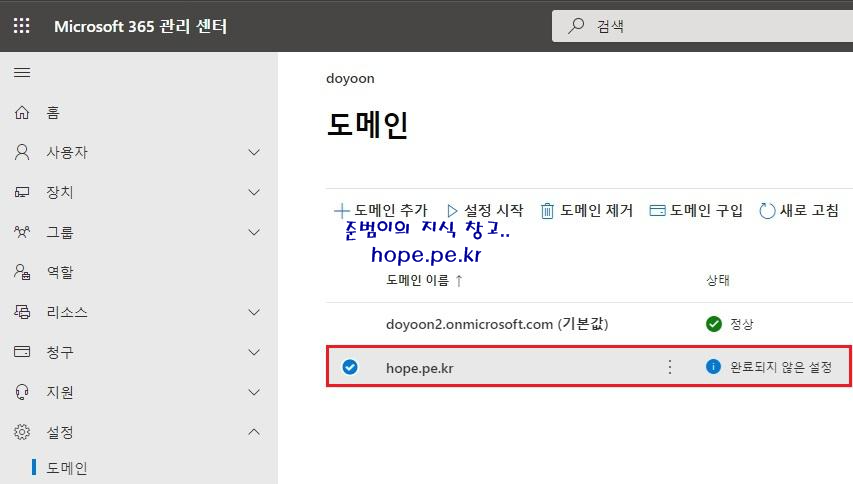Click the Microsoft 365 관리 센터 title
The height and width of the screenshot is (484, 853).
(x=140, y=26)
